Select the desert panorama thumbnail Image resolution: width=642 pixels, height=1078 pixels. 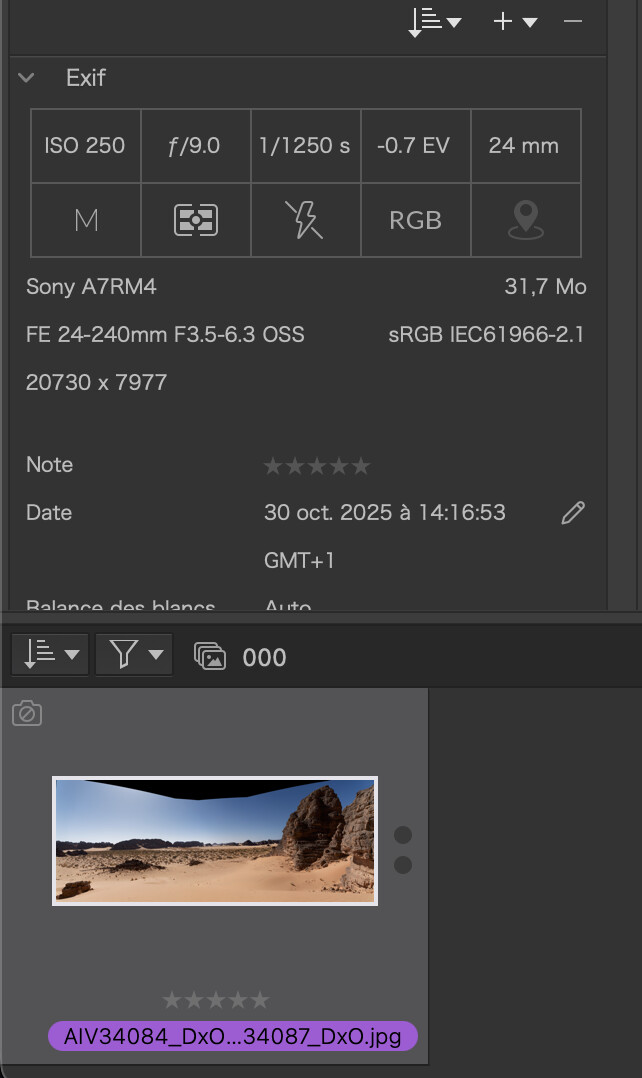click(x=215, y=841)
